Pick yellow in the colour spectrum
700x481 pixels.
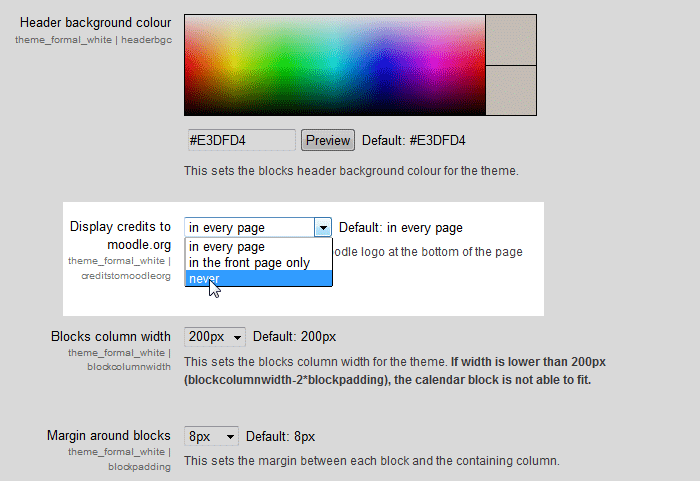235,60
